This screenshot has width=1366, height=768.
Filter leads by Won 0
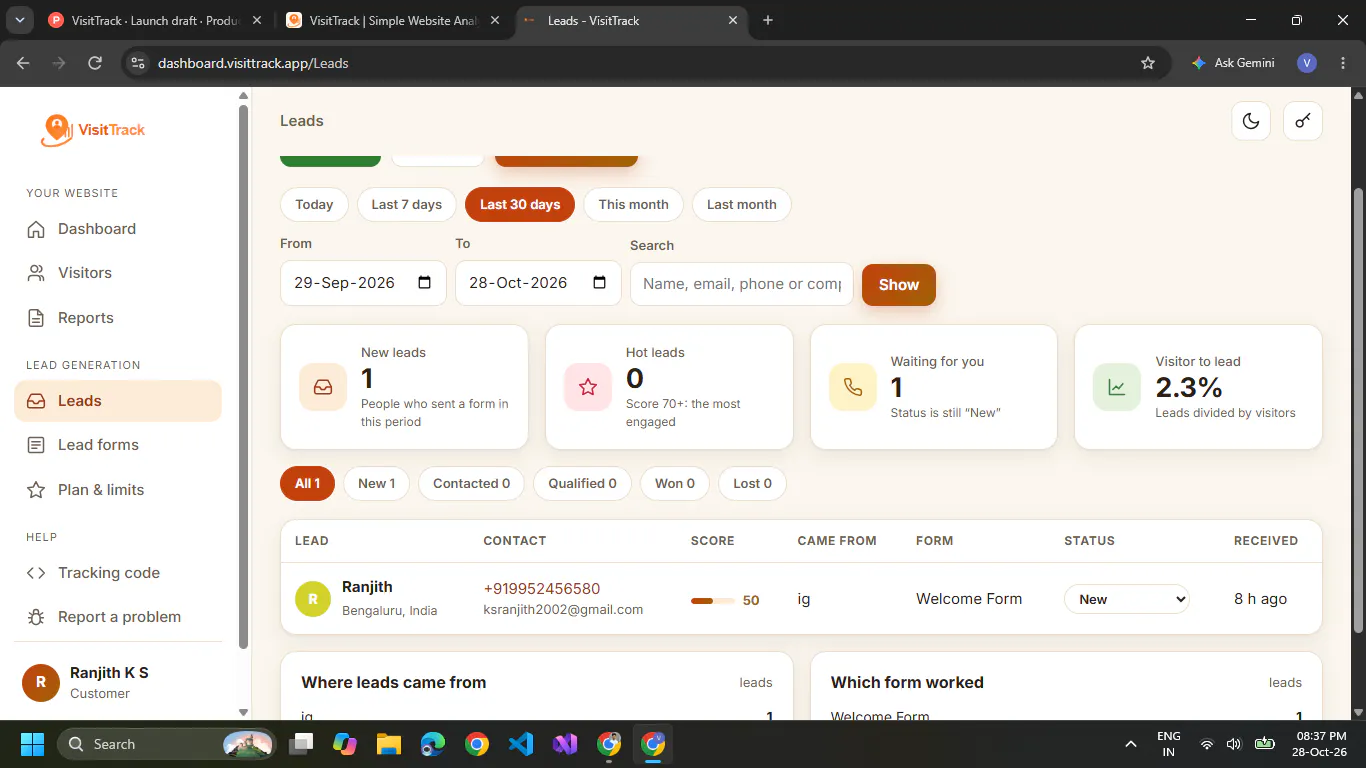click(675, 483)
